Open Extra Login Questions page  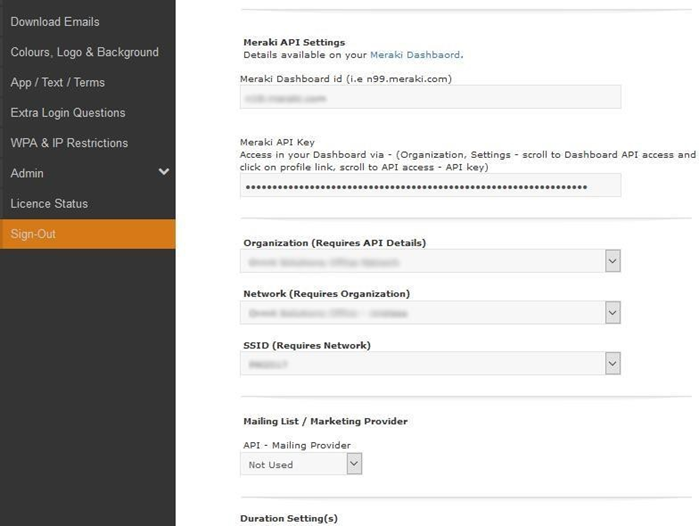pos(67,112)
